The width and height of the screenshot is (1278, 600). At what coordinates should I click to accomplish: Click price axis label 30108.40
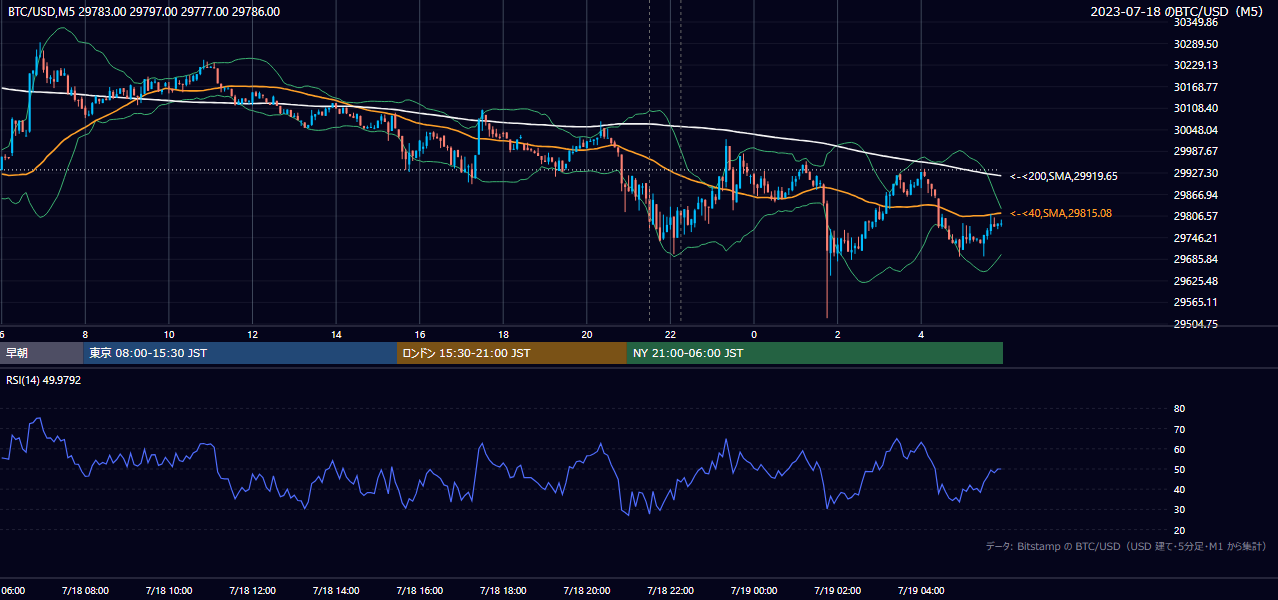pyautogui.click(x=1196, y=108)
